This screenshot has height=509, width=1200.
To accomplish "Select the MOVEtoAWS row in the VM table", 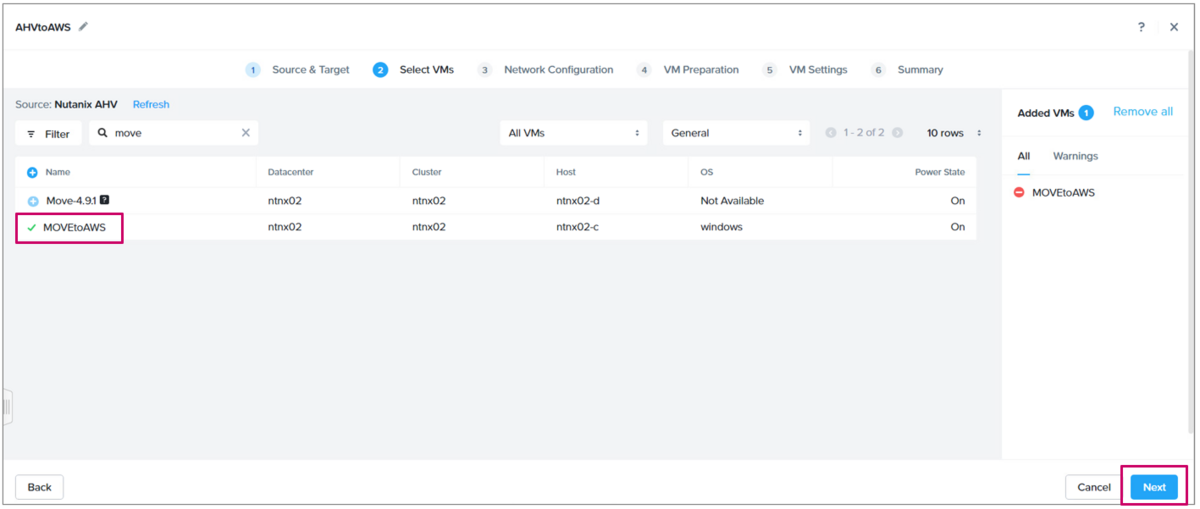I will pos(496,227).
